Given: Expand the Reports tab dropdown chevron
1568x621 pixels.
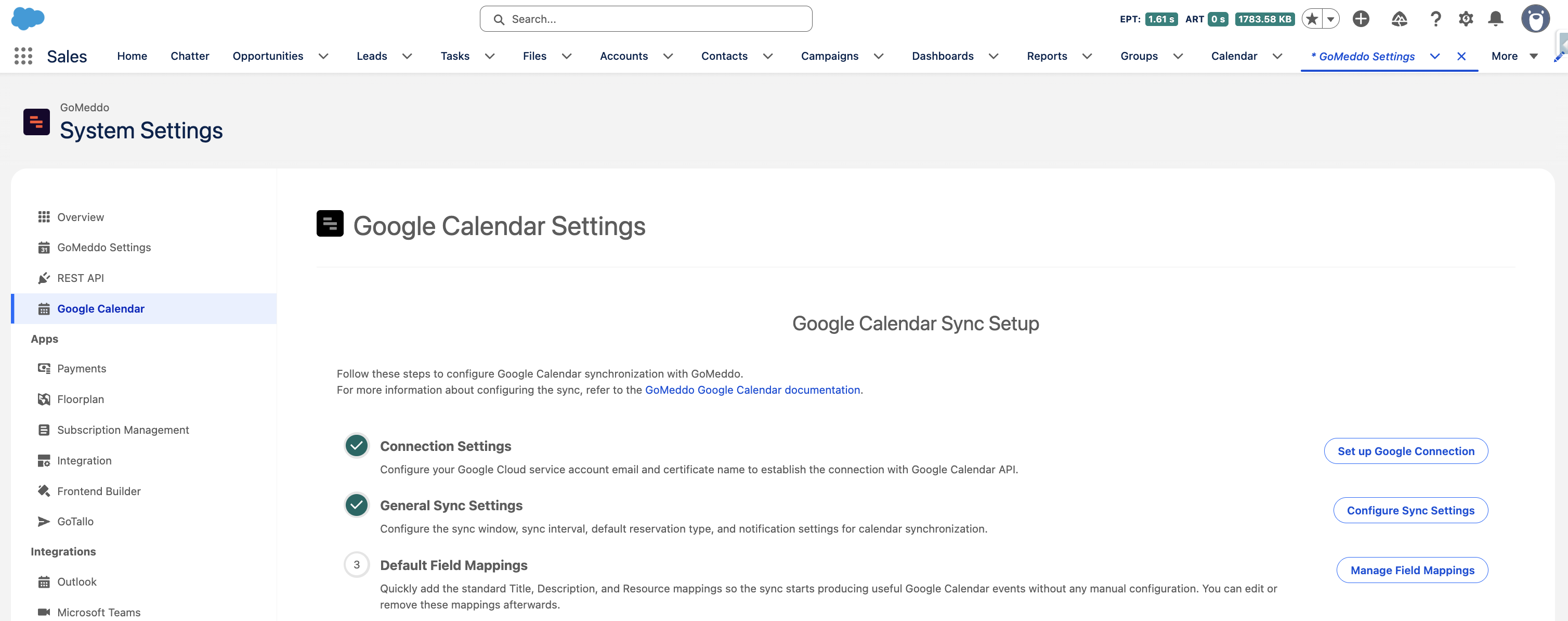Looking at the screenshot, I should [1087, 56].
